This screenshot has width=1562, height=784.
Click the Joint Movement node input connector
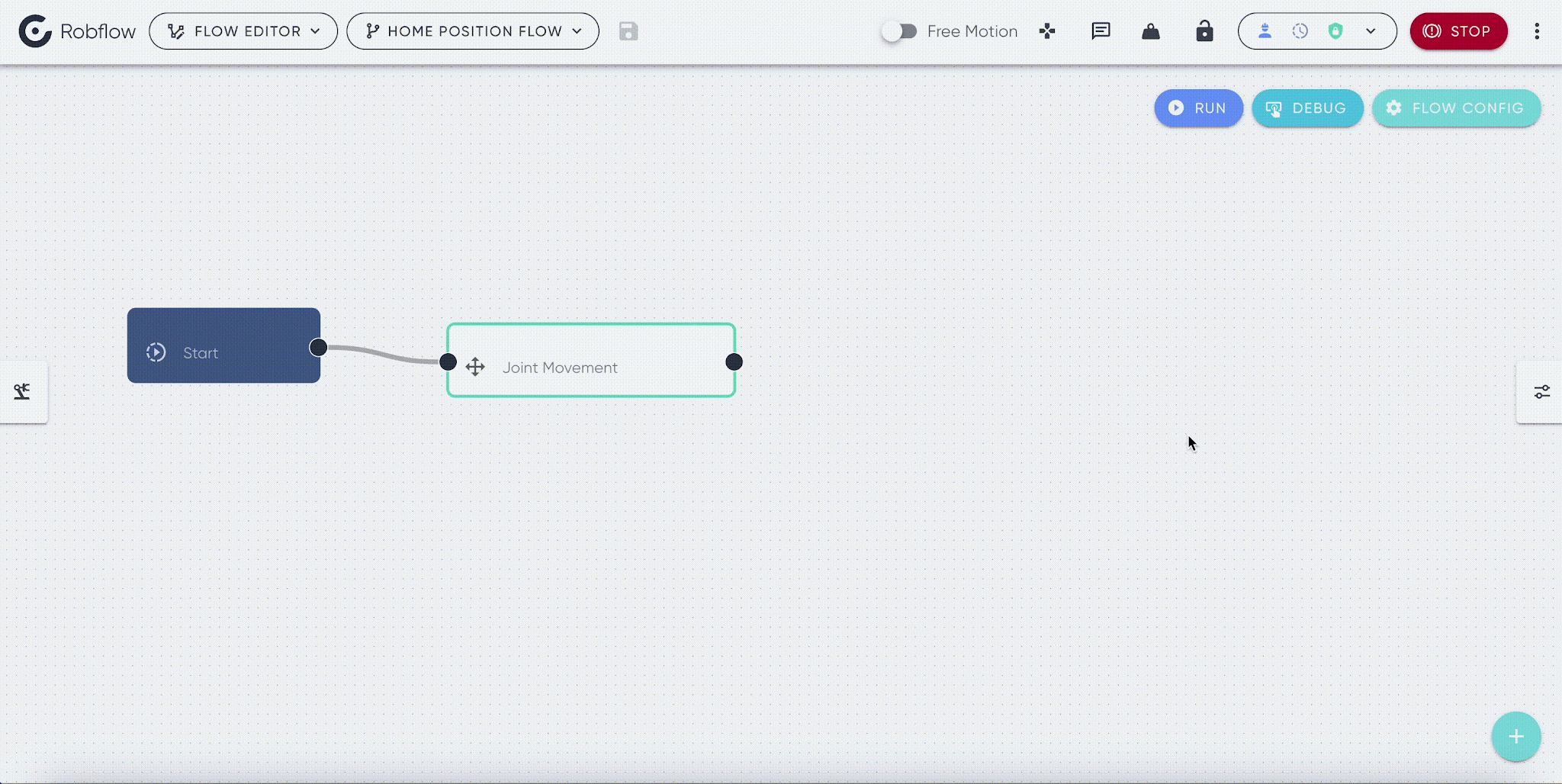(x=448, y=361)
